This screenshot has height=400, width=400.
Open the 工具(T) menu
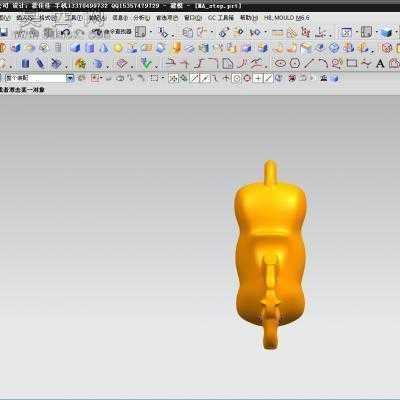(74, 18)
